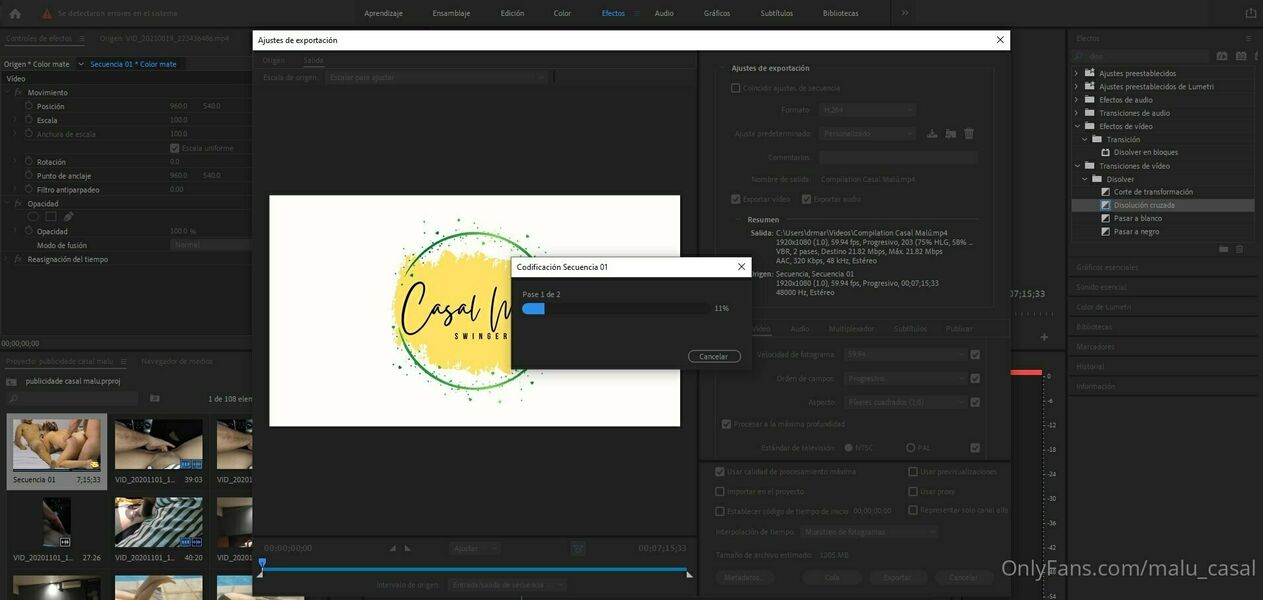Open the Escala de origen dropdown
The width and height of the screenshot is (1263, 600).
(437, 77)
